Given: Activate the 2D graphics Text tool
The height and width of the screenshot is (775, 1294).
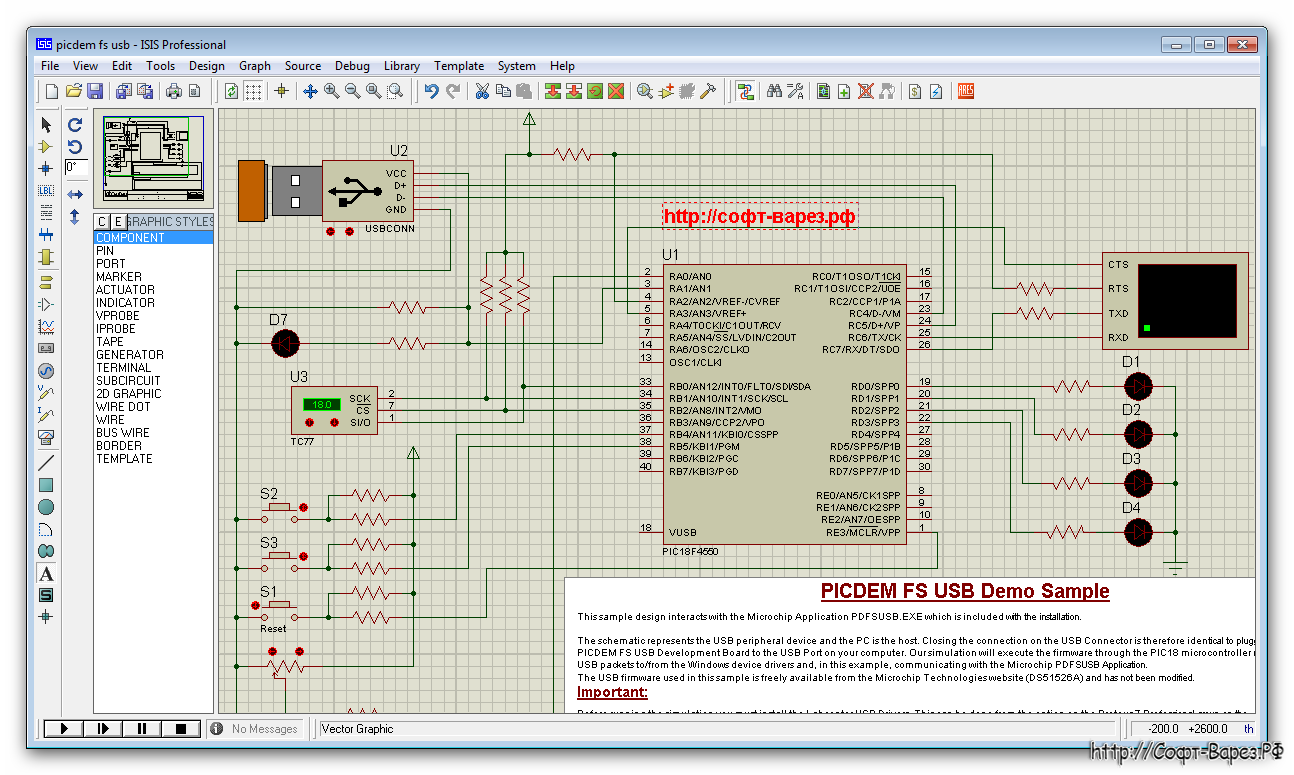Looking at the screenshot, I should click(46, 573).
